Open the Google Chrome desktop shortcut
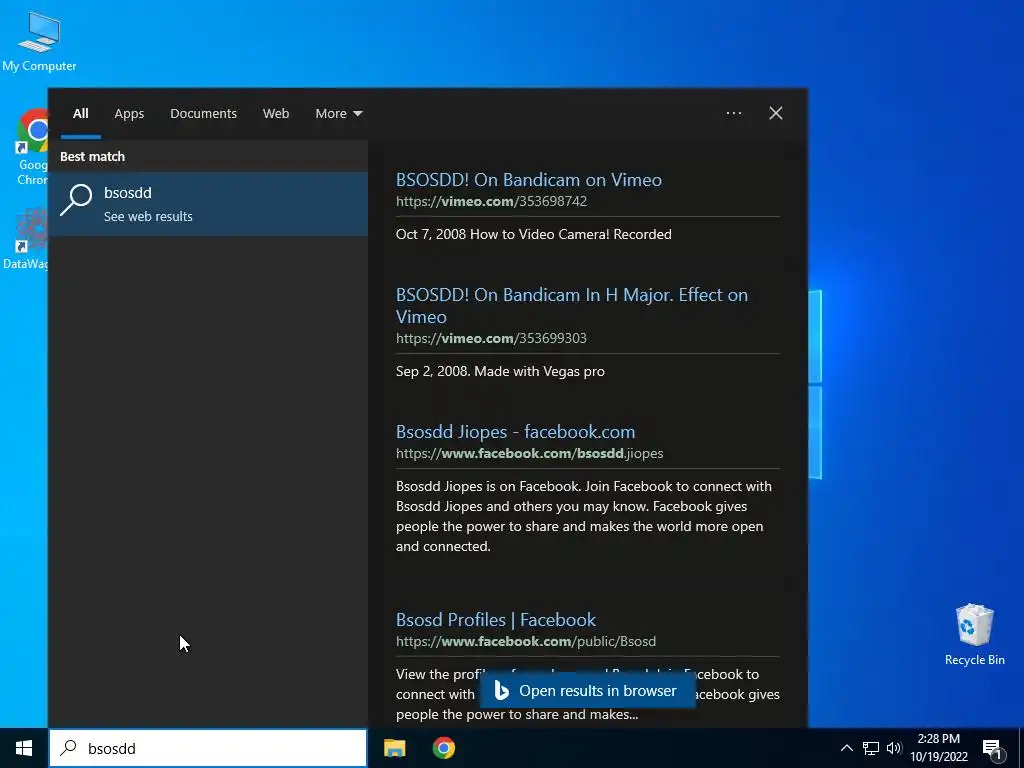The height and width of the screenshot is (768, 1024). [x=31, y=148]
